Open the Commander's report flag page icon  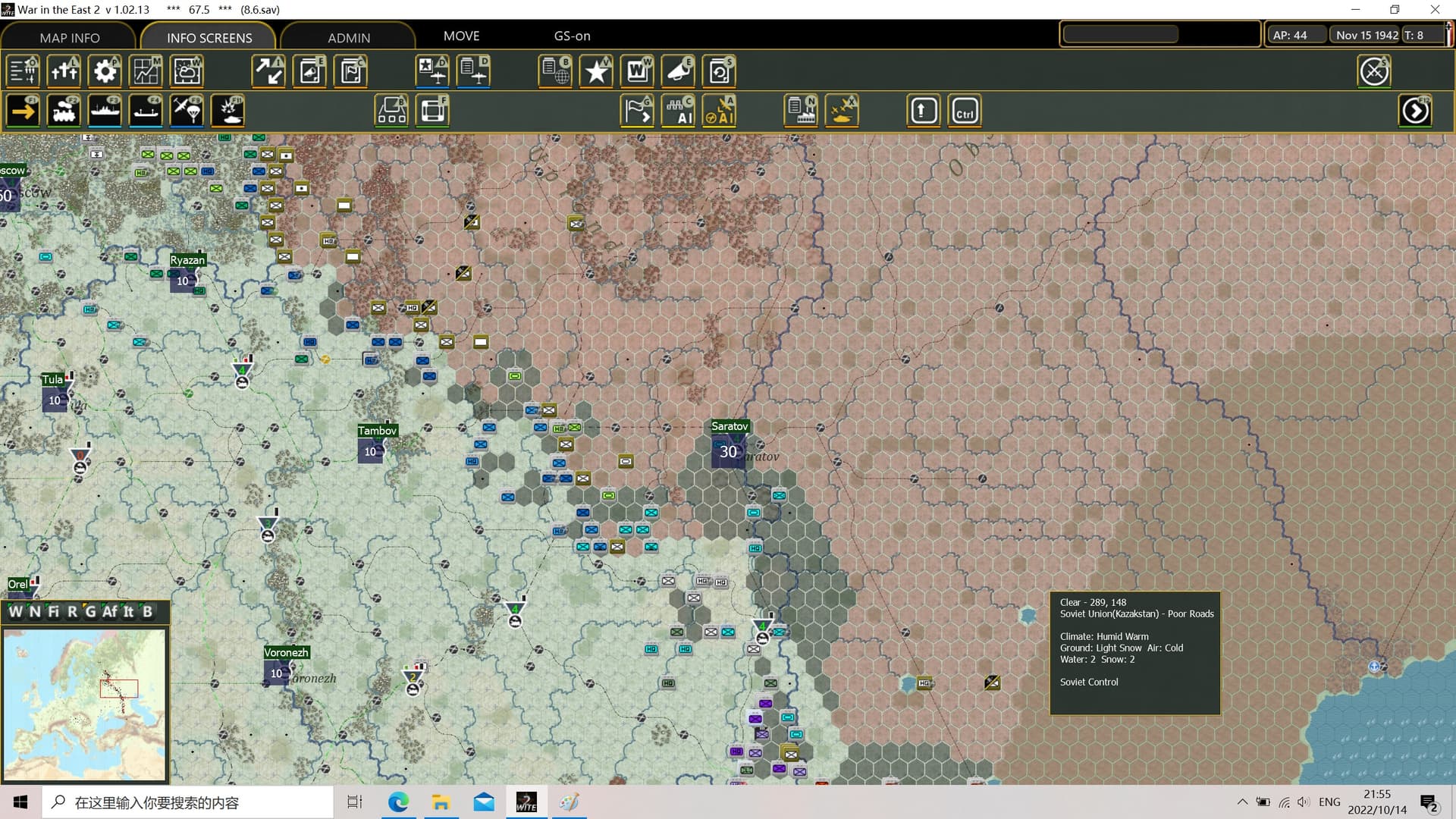click(351, 71)
